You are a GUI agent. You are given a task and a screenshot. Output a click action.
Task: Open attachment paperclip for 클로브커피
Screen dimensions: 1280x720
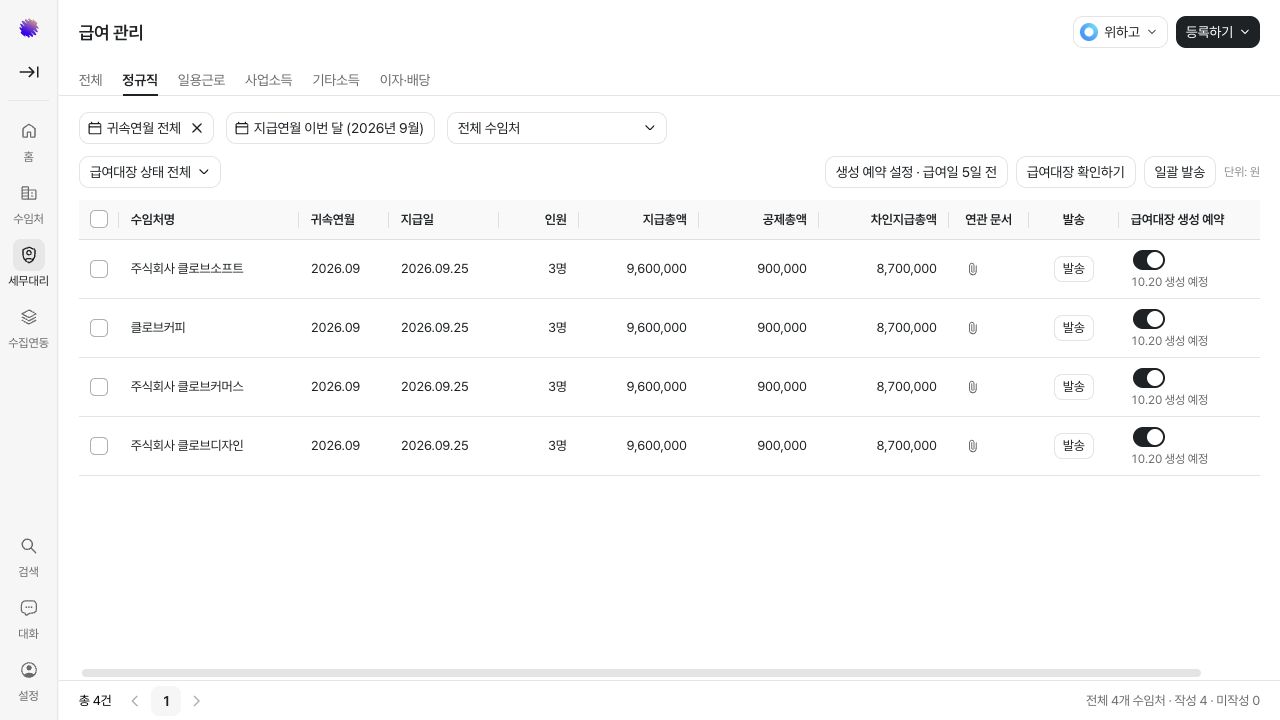point(973,328)
